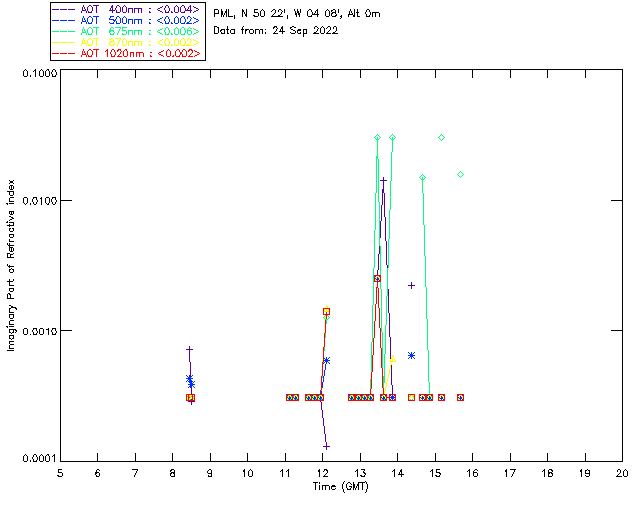The height and width of the screenshot is (512, 640).
Task: Click the AOT 400nm legend entry
Action: (127, 9)
